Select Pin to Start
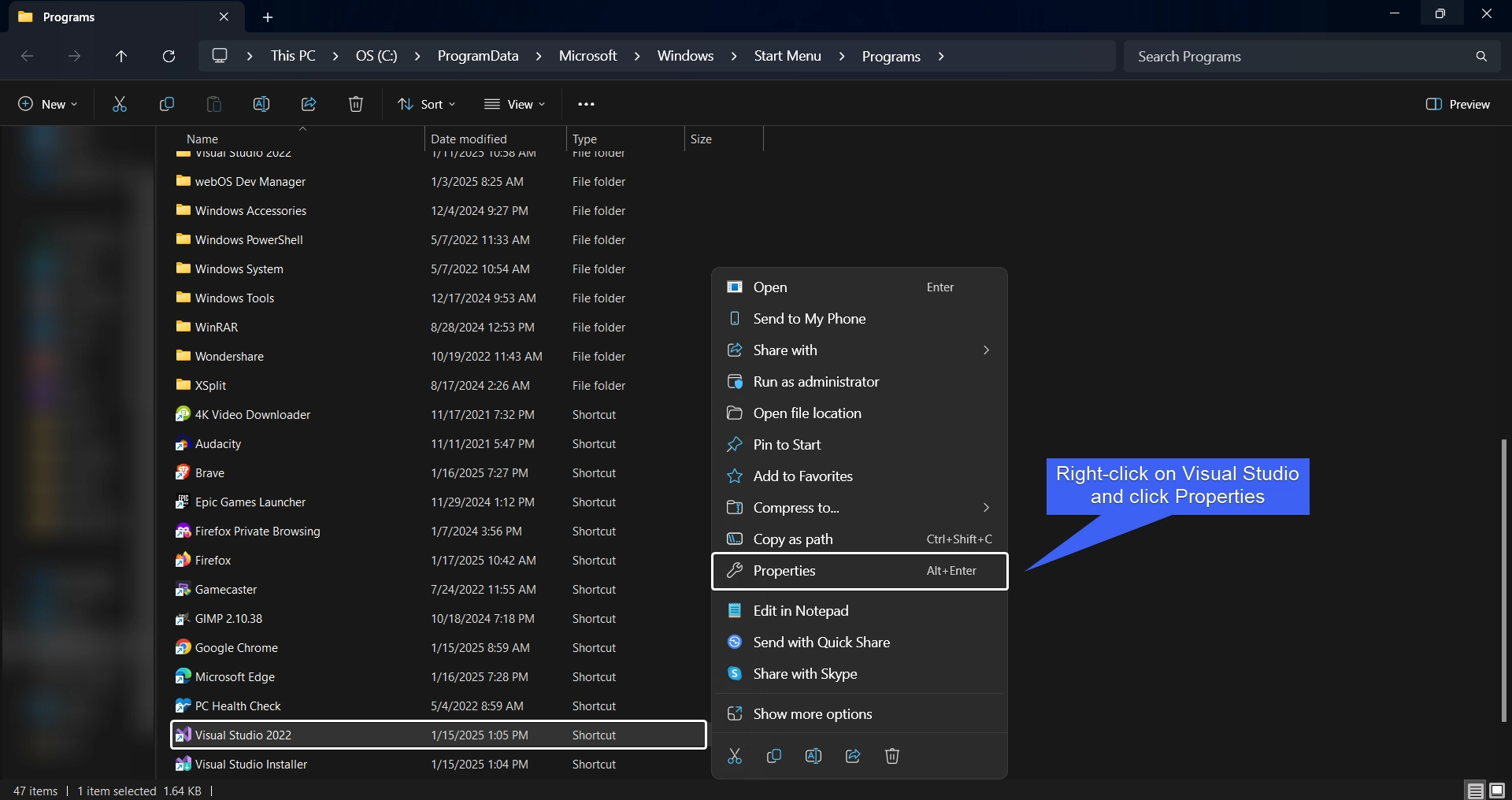Viewport: 1512px width, 800px height. (x=860, y=445)
